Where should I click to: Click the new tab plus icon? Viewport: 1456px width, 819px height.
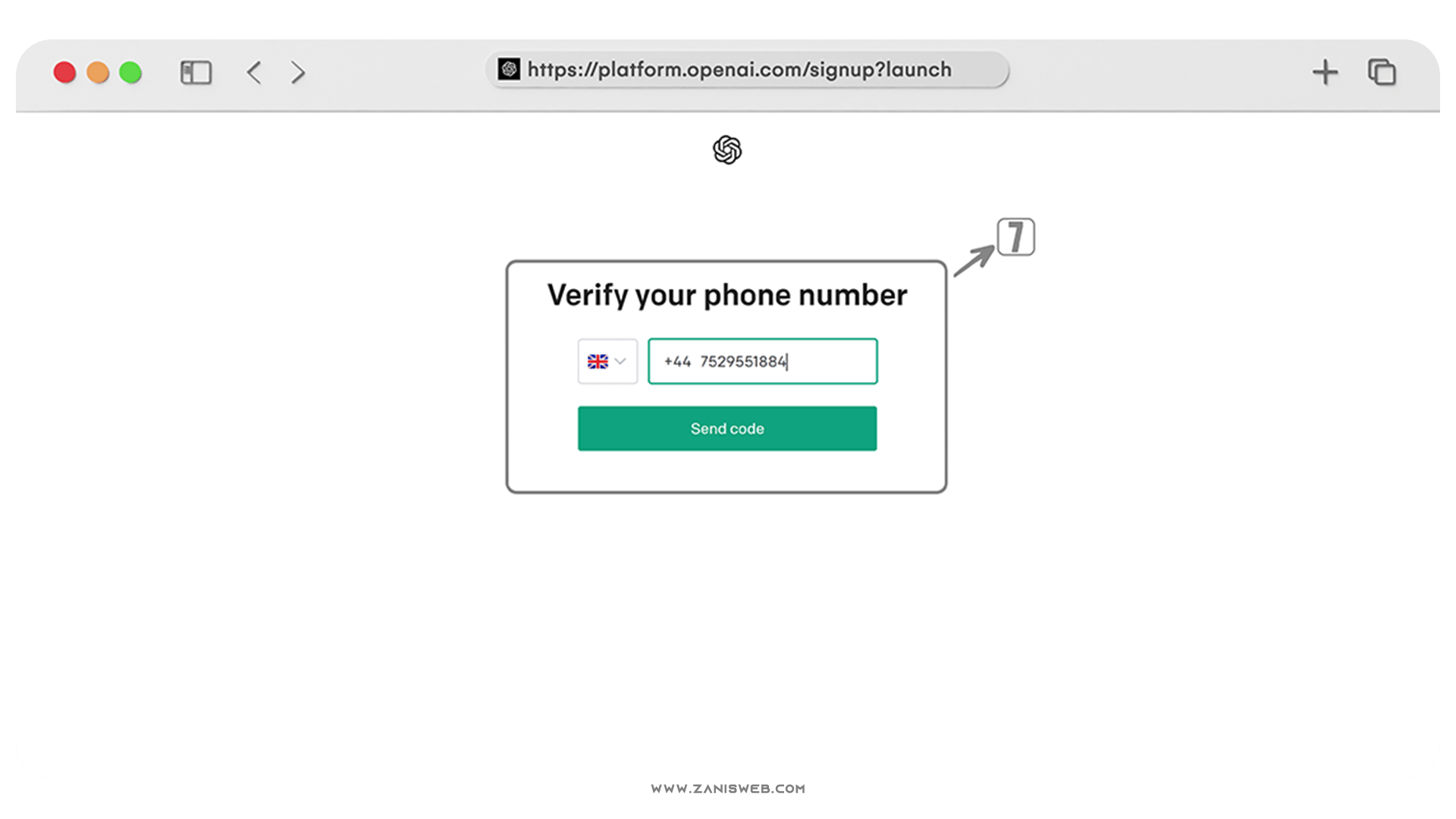pos(1324,72)
